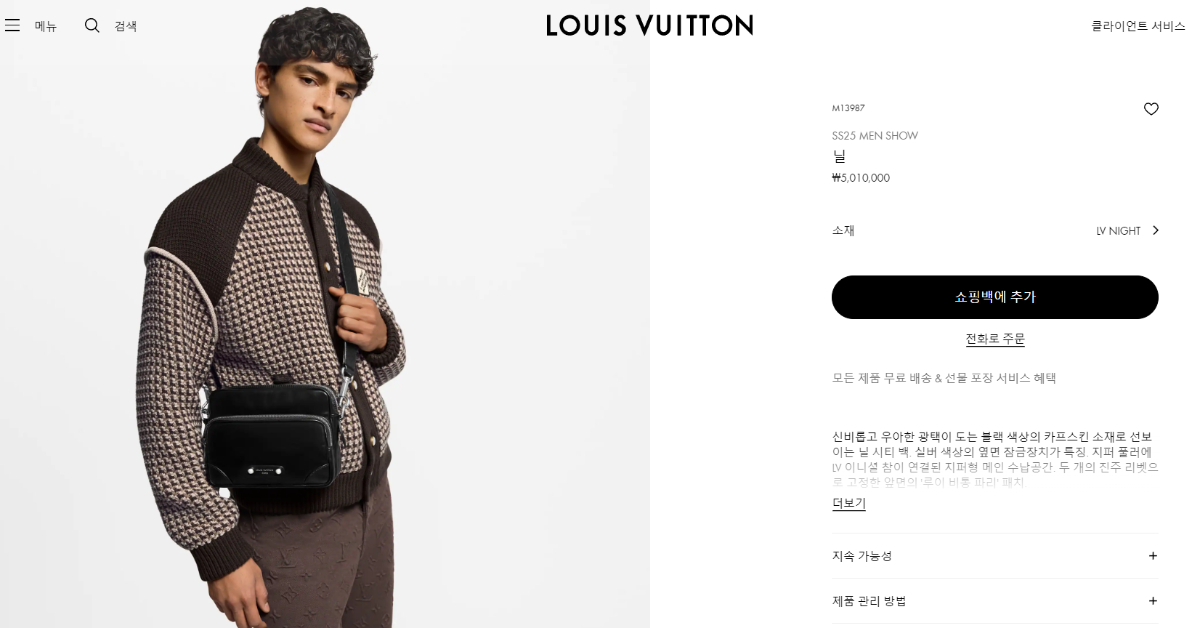Click the magnifying glass search icon
The width and height of the screenshot is (1200, 628).
pyautogui.click(x=92, y=25)
